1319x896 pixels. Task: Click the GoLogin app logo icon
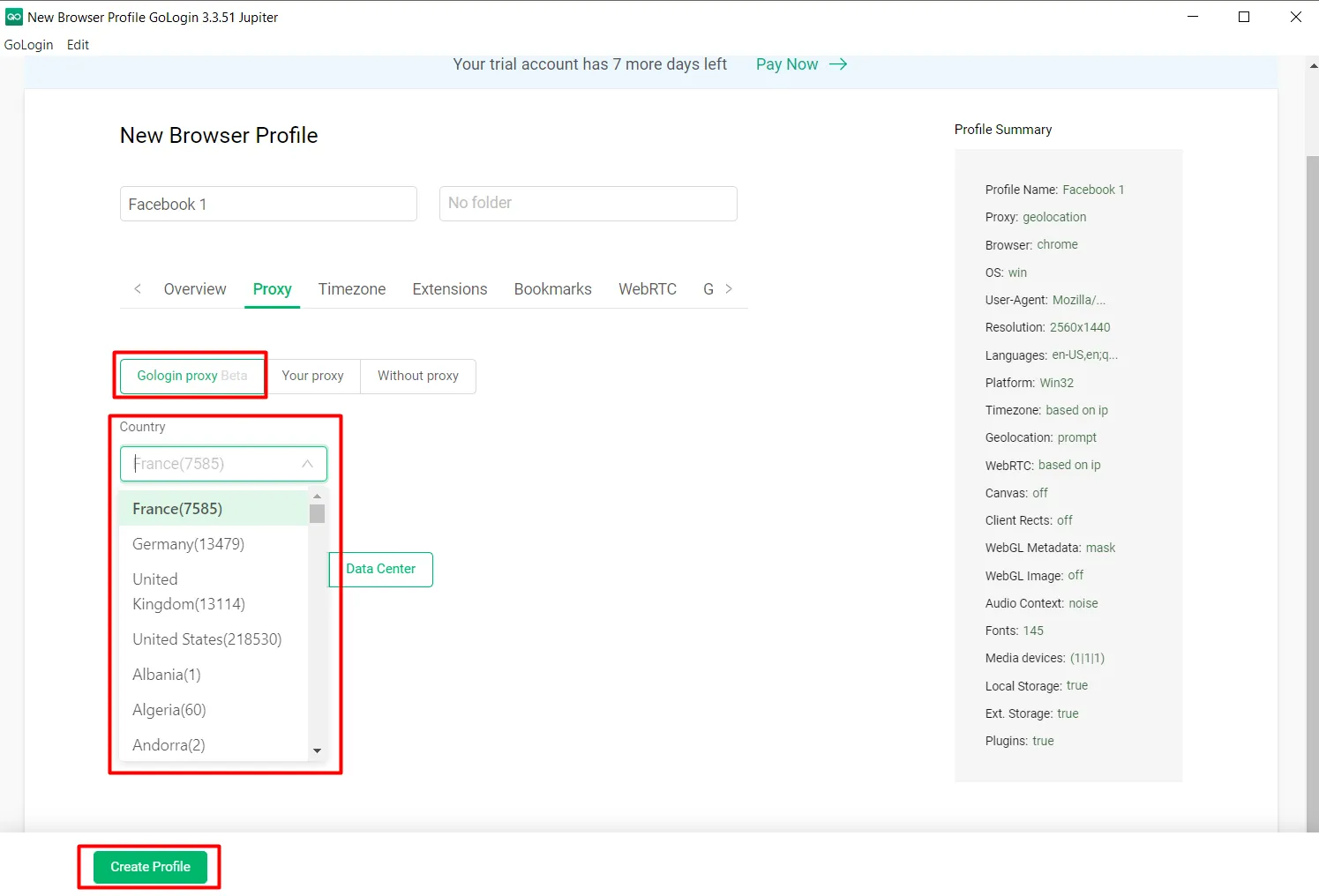[14, 17]
